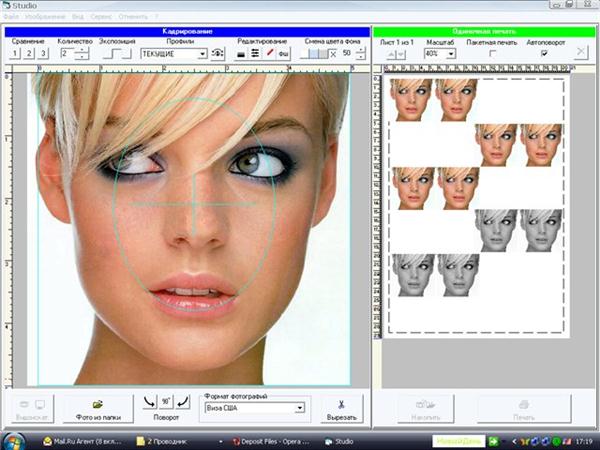Click the red pencil editing icon
This screenshot has width=600, height=450.
click(270, 53)
